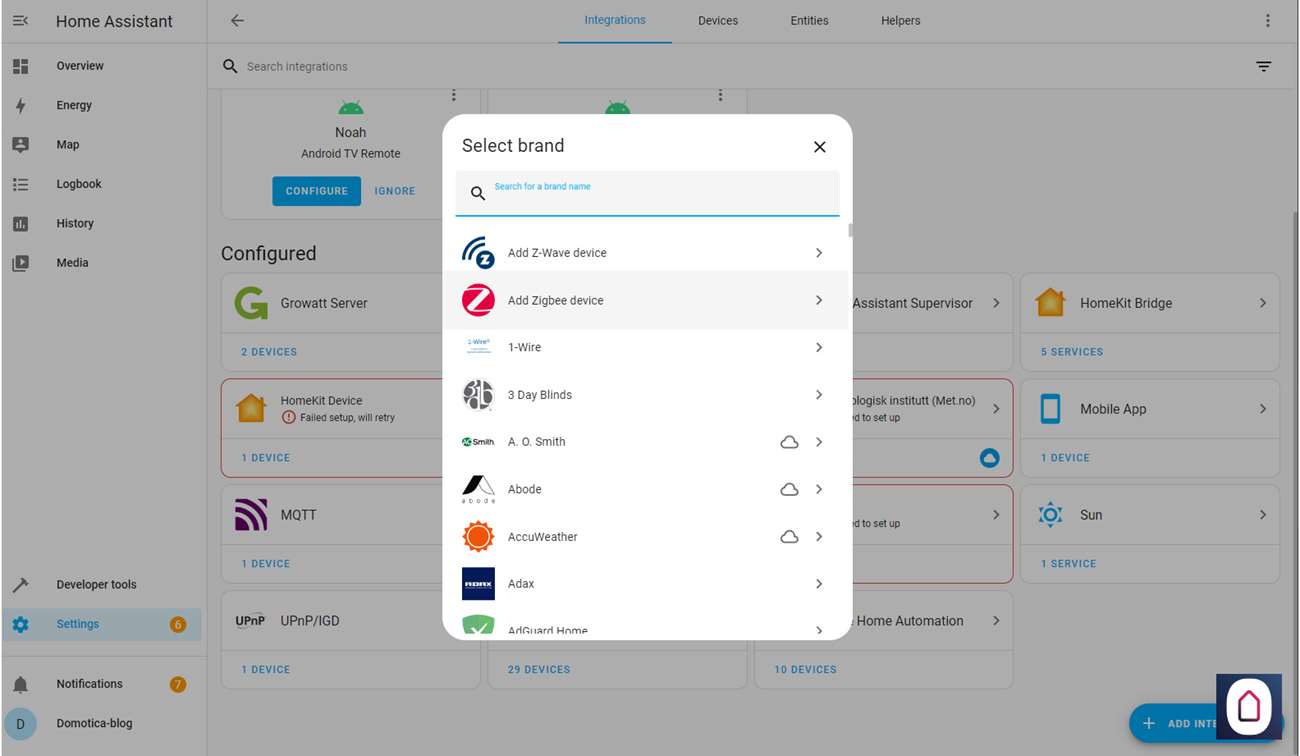Switch to the Helpers tab
This screenshot has height=756, width=1300.
pos(901,21)
